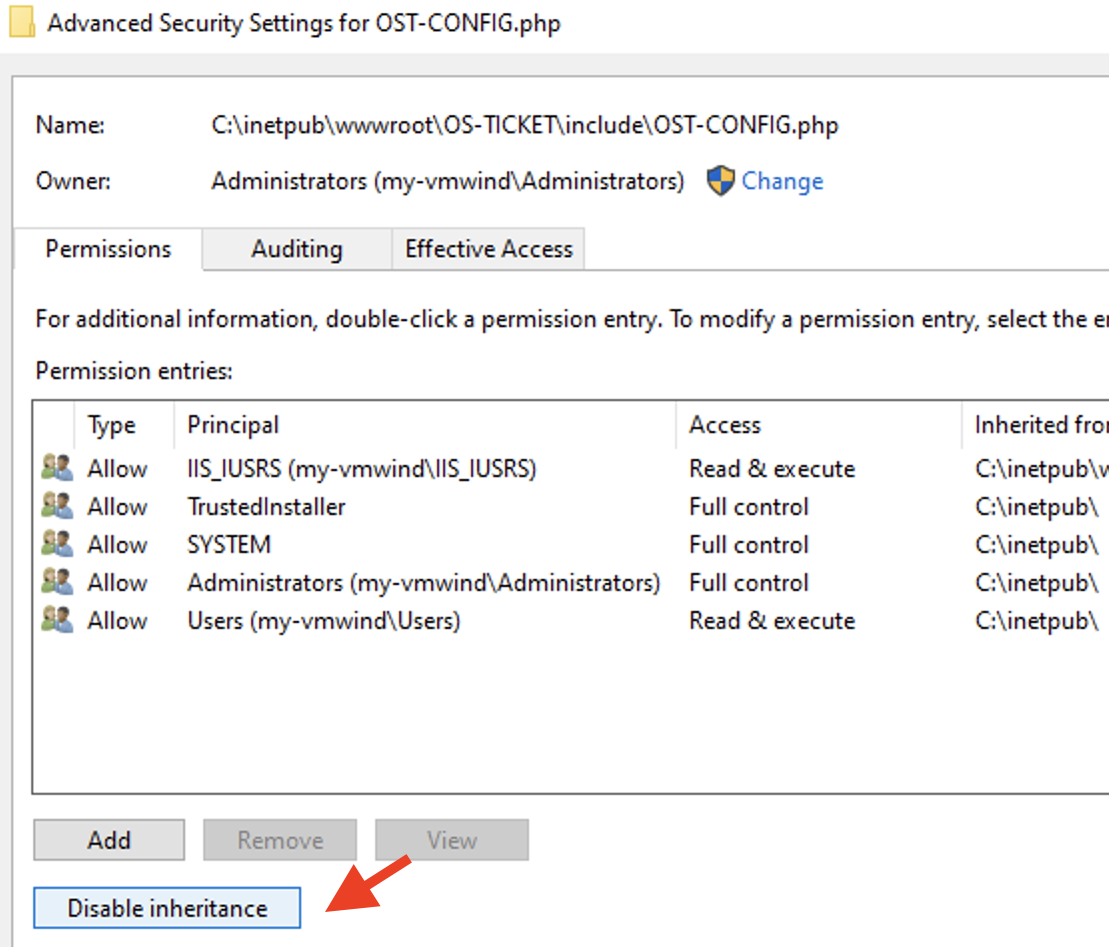The height and width of the screenshot is (947, 1109).
Task: Switch to the Permissions tab
Action: pyautogui.click(x=108, y=249)
